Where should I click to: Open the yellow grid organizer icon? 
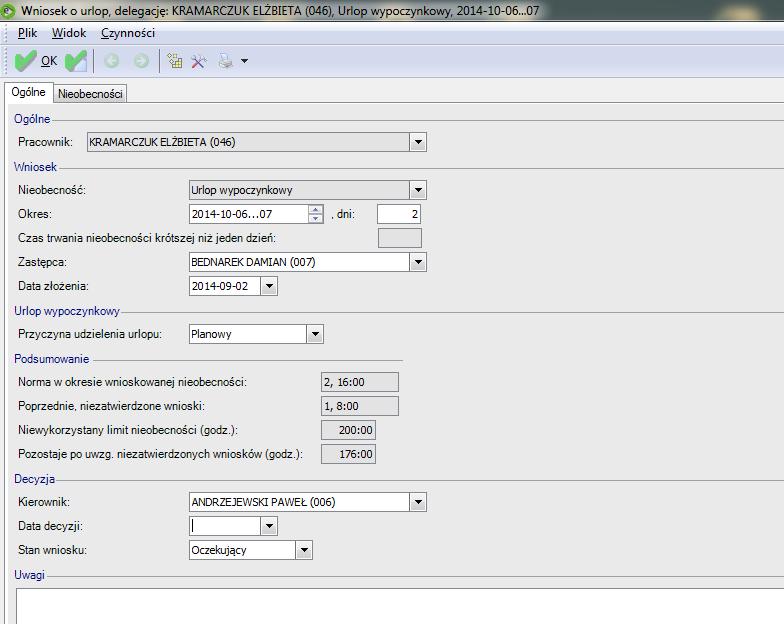(174, 61)
